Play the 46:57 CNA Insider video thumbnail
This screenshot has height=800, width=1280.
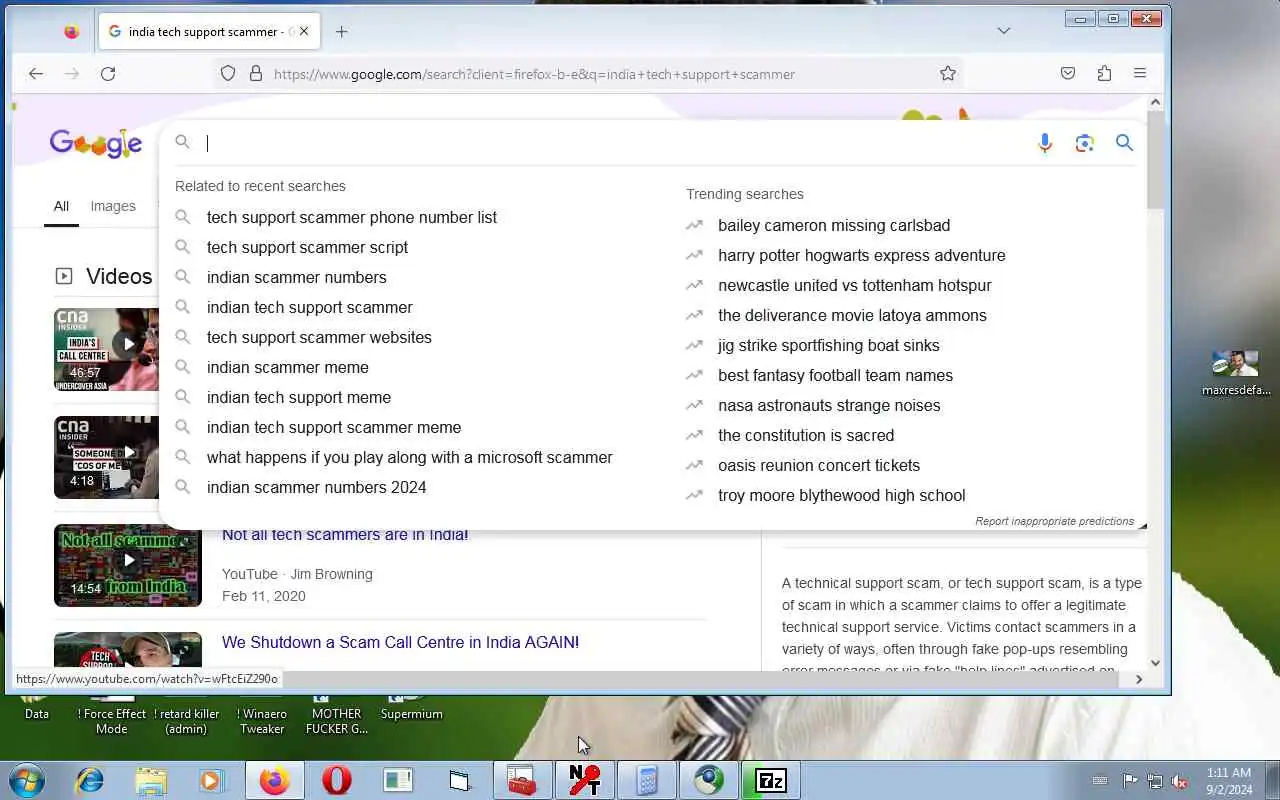pos(106,349)
